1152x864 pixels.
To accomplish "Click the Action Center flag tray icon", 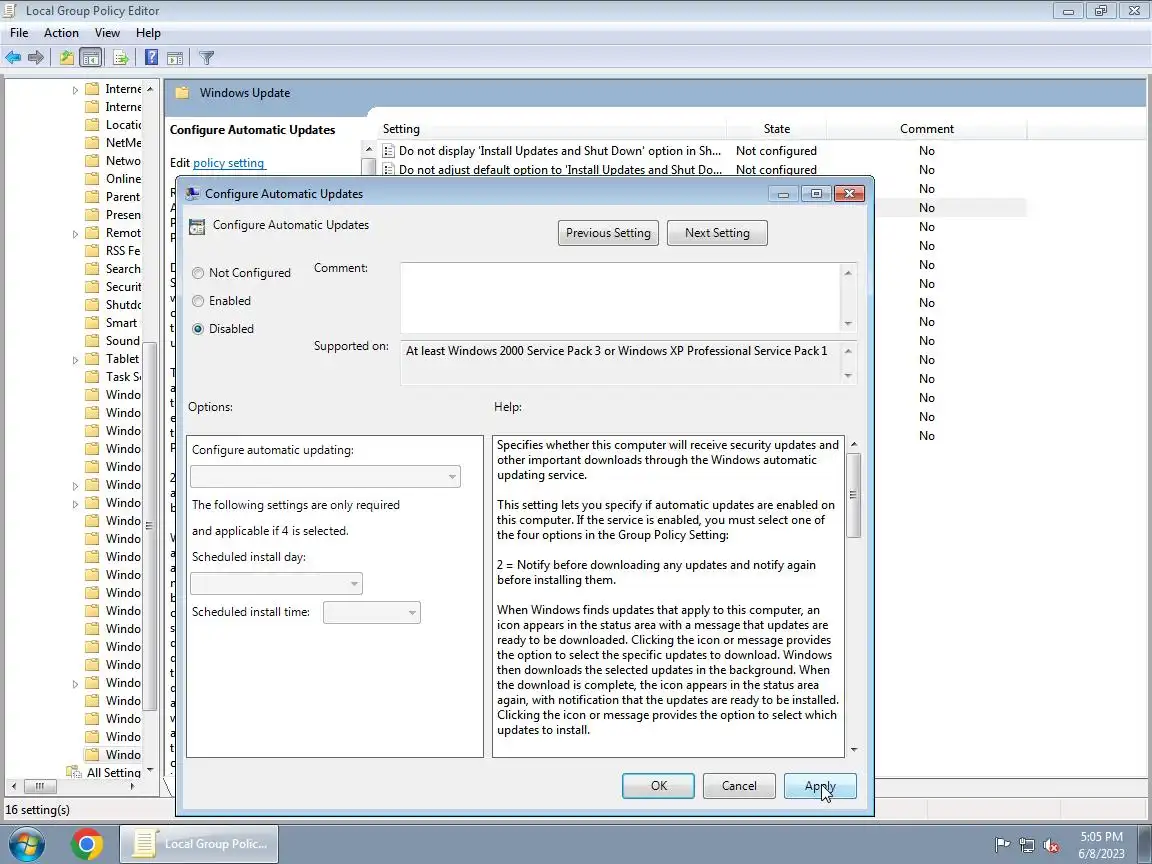I will coord(1002,845).
